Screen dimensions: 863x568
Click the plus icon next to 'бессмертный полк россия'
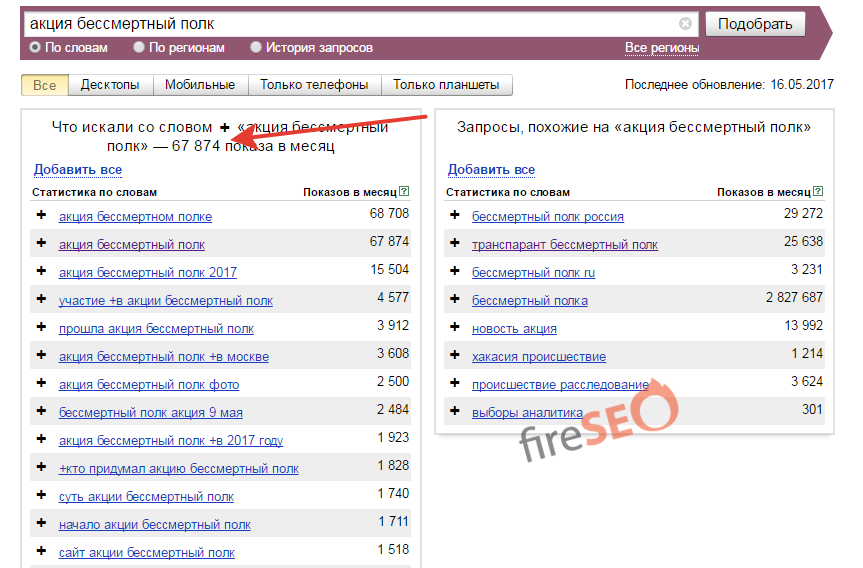(x=455, y=215)
